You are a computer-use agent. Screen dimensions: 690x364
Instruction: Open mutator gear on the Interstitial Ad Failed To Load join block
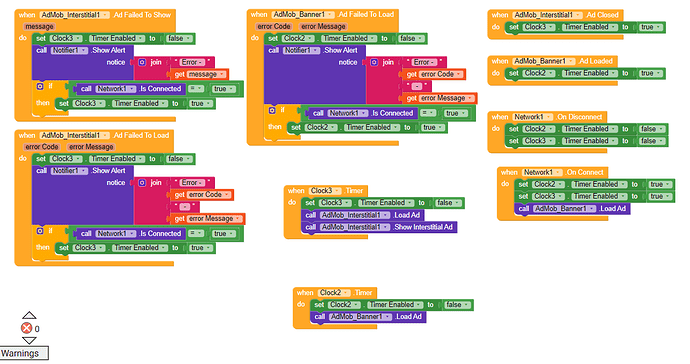pyautogui.click(x=142, y=183)
